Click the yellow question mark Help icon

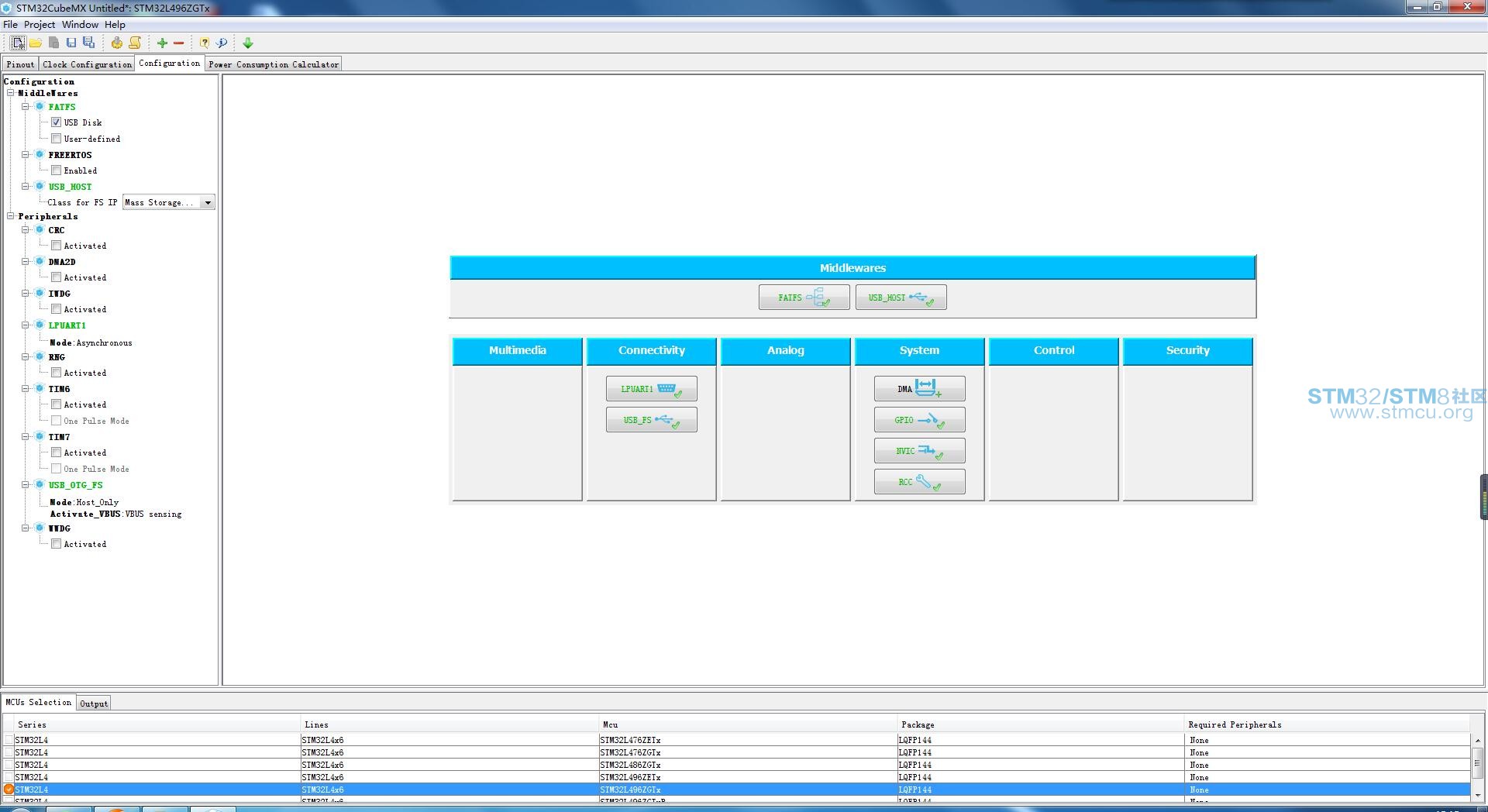tap(205, 43)
